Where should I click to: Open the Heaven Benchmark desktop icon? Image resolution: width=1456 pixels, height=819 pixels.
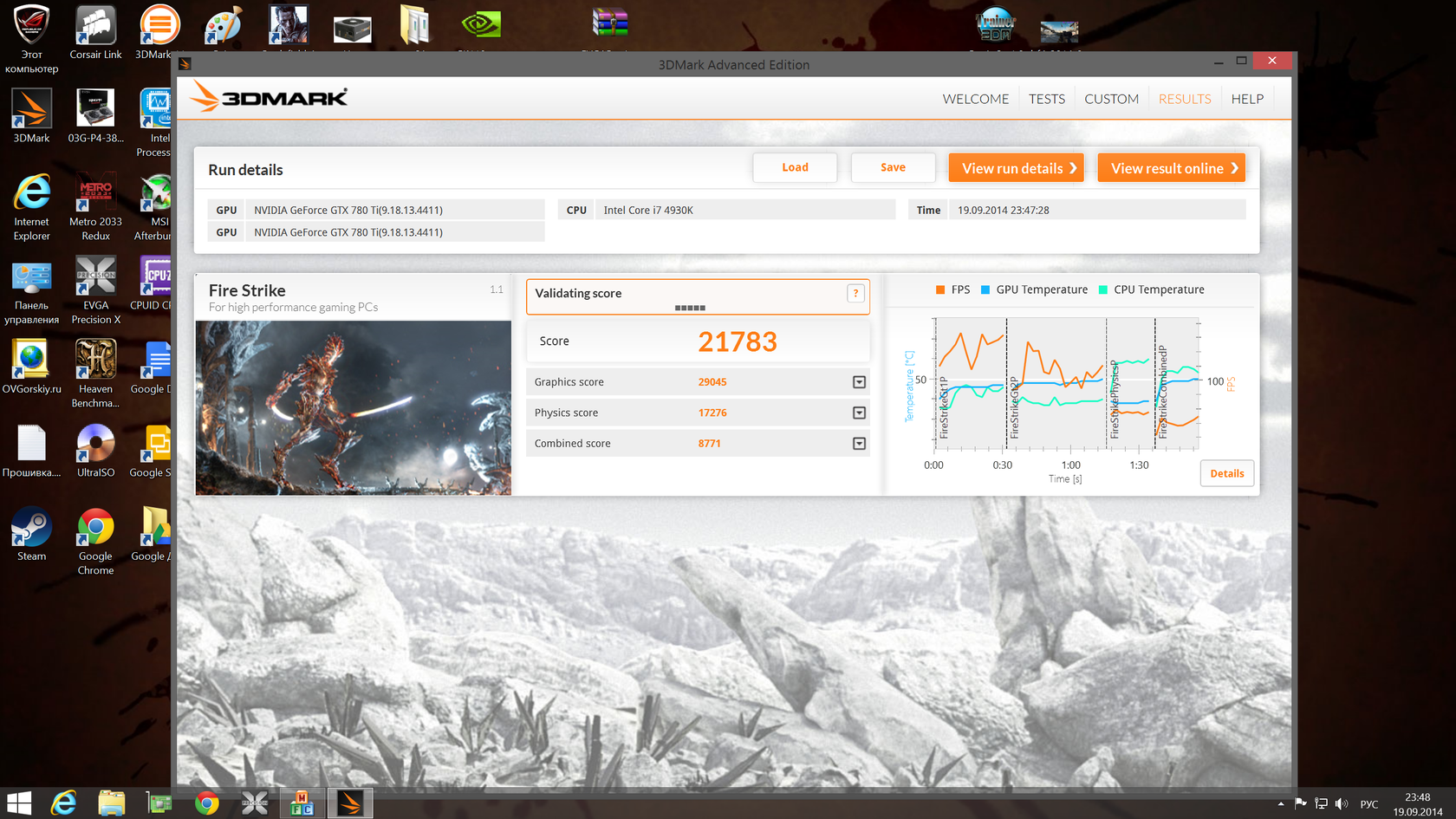(x=95, y=372)
